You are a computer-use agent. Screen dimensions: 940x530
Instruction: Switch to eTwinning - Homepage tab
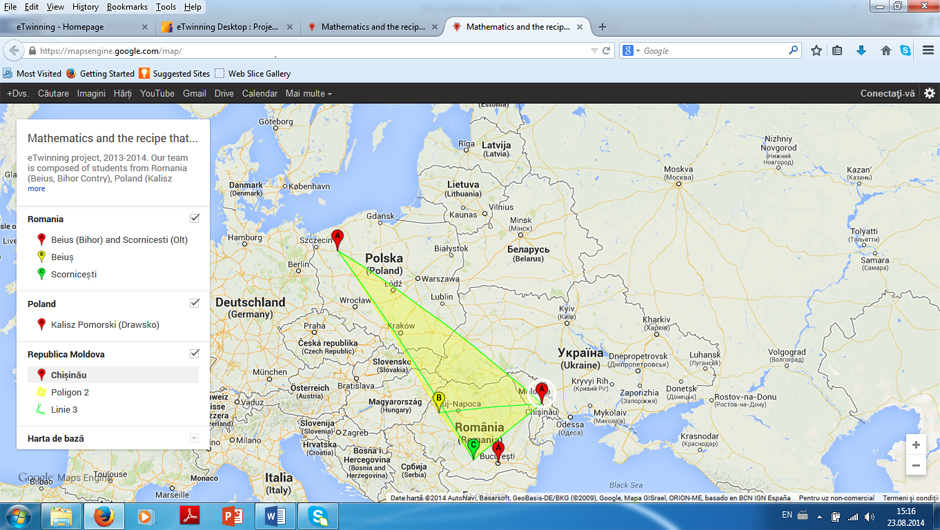coord(76,26)
